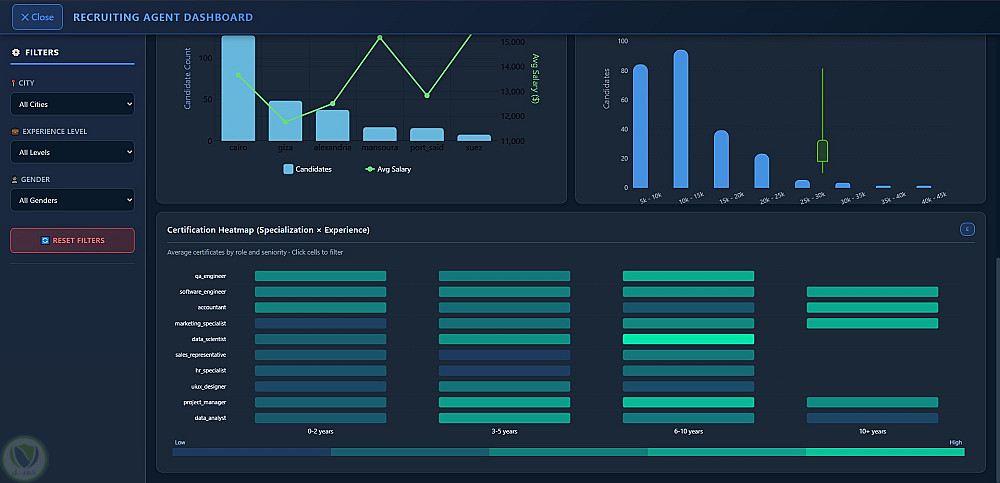Click the X icon on Close button

pyautogui.click(x=25, y=17)
